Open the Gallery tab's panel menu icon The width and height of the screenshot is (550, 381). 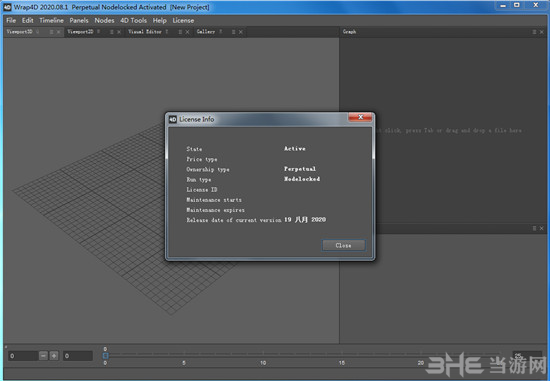(233, 32)
